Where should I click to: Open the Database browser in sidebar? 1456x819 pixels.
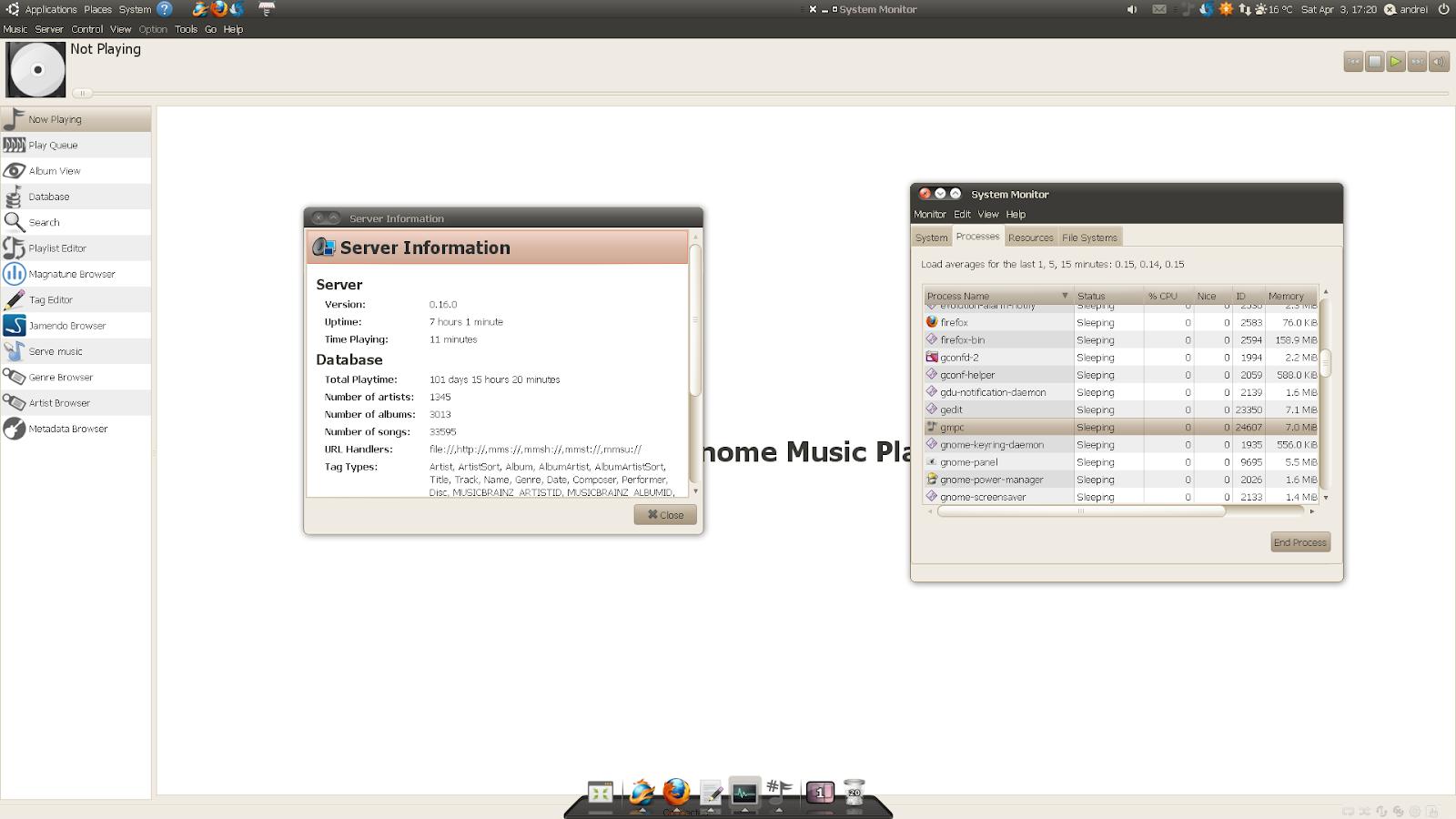(76, 197)
